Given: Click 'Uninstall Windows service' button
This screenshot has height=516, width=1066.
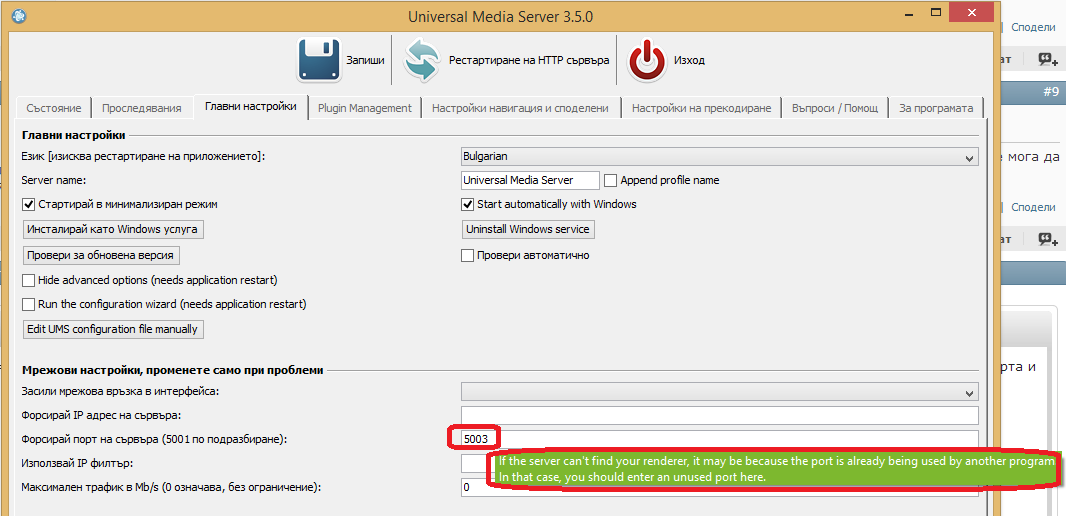Looking at the screenshot, I should (528, 229).
